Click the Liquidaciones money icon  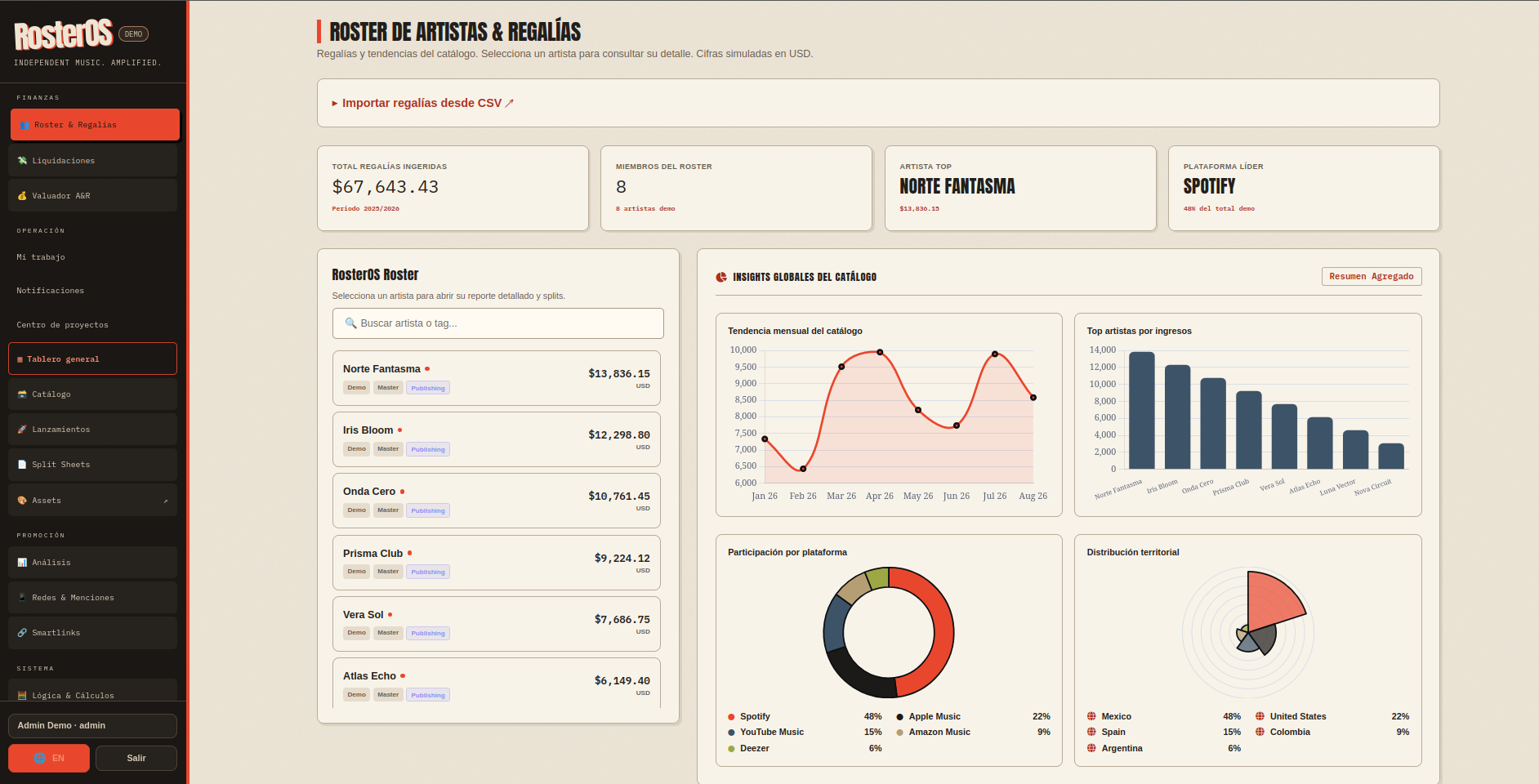22,161
